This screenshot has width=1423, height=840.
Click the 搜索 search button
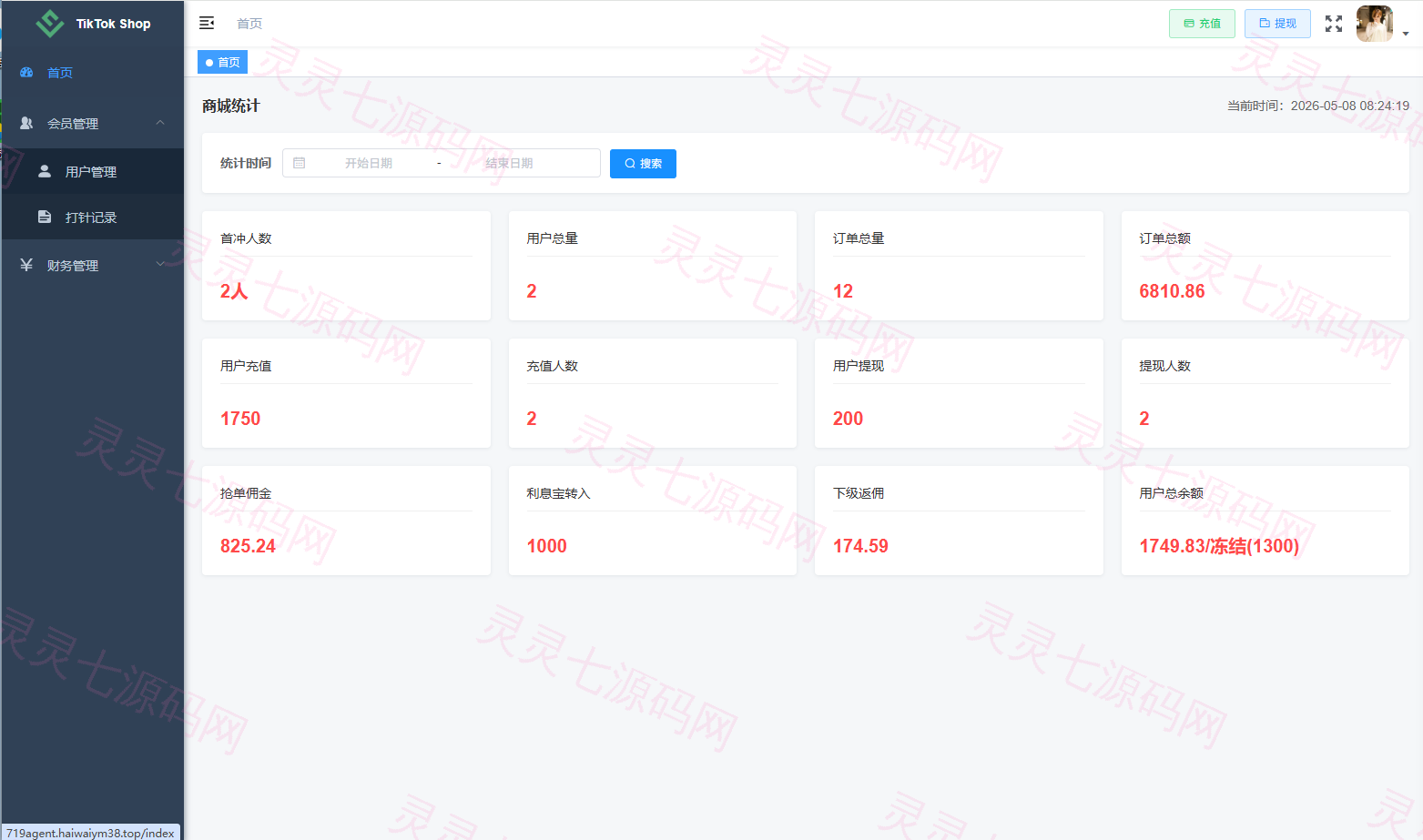pos(643,163)
